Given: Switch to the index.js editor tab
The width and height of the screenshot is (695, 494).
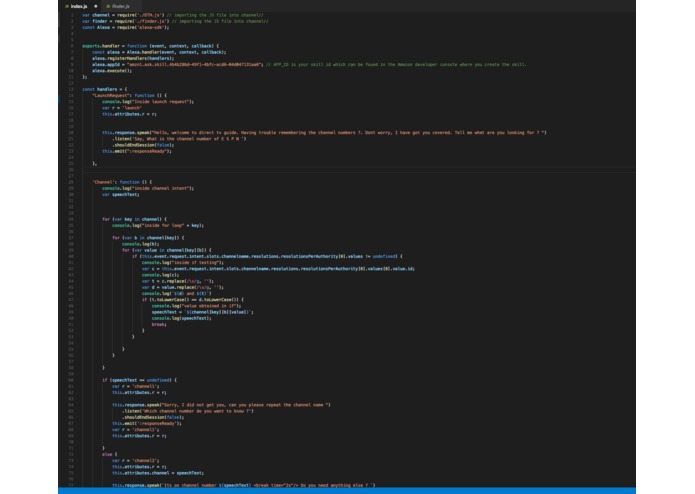Looking at the screenshot, I should (80, 6).
